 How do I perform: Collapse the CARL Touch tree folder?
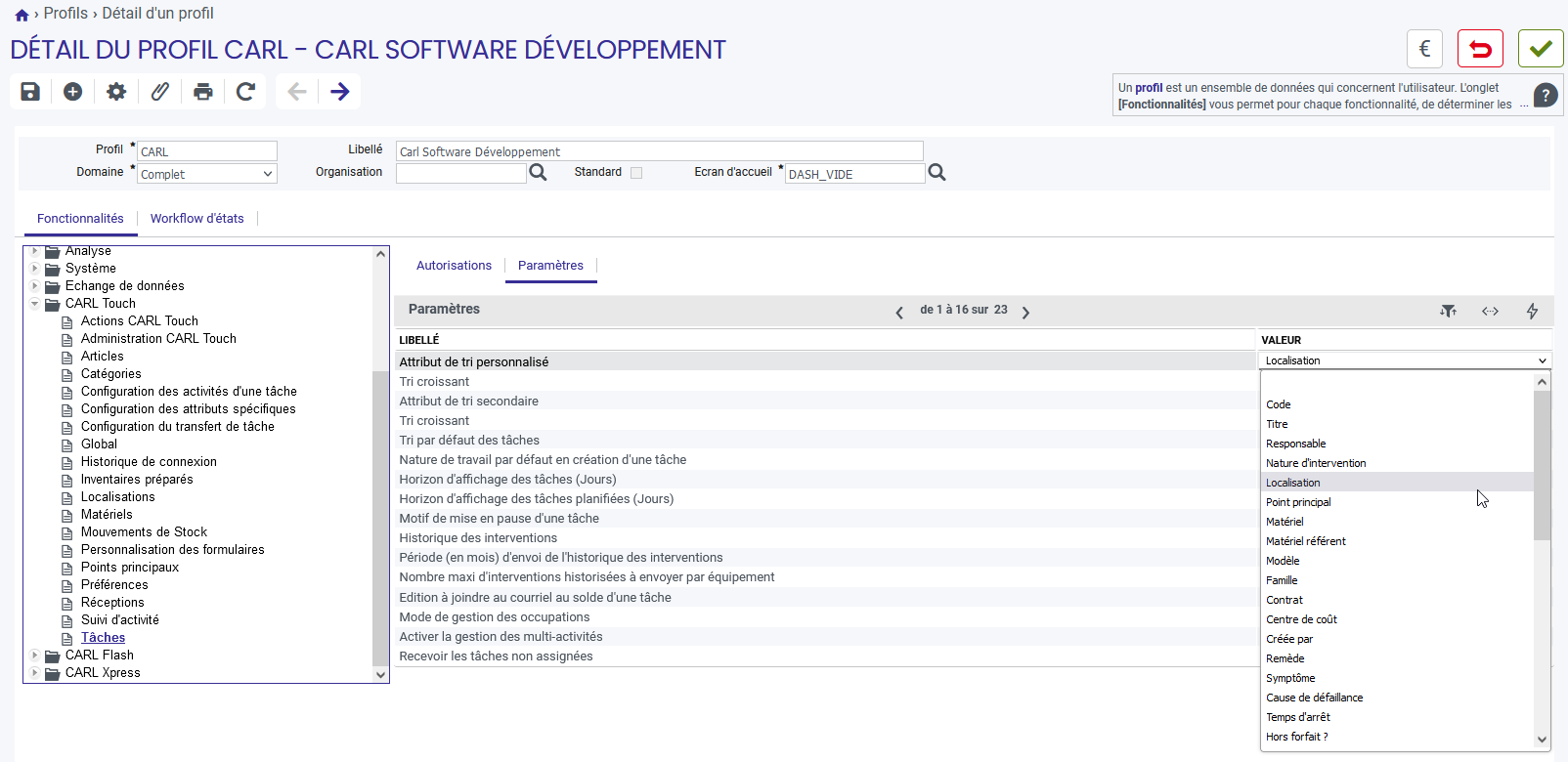point(35,304)
